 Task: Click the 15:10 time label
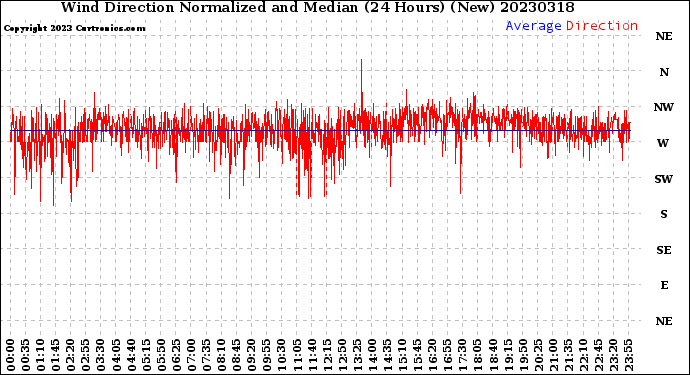coord(402,355)
